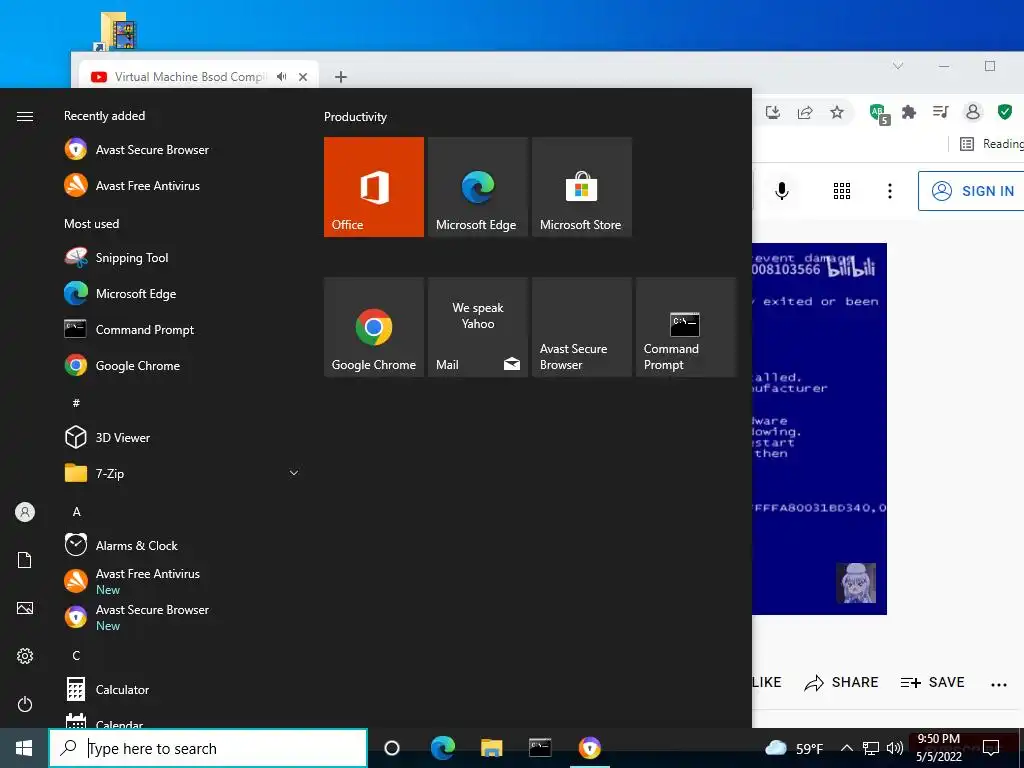Jump to letter A section header
This screenshot has width=1024, height=768.
pos(76,512)
